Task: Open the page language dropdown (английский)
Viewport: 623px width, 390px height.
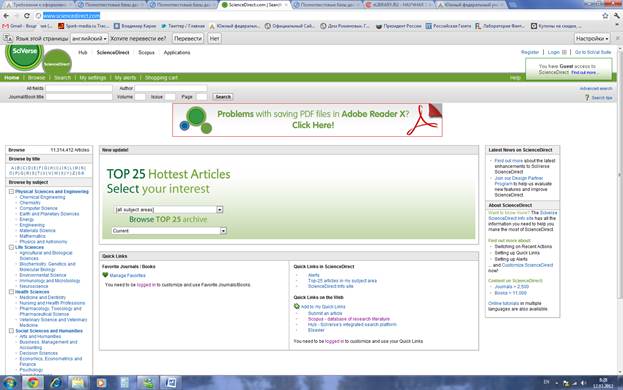Action: click(x=89, y=39)
